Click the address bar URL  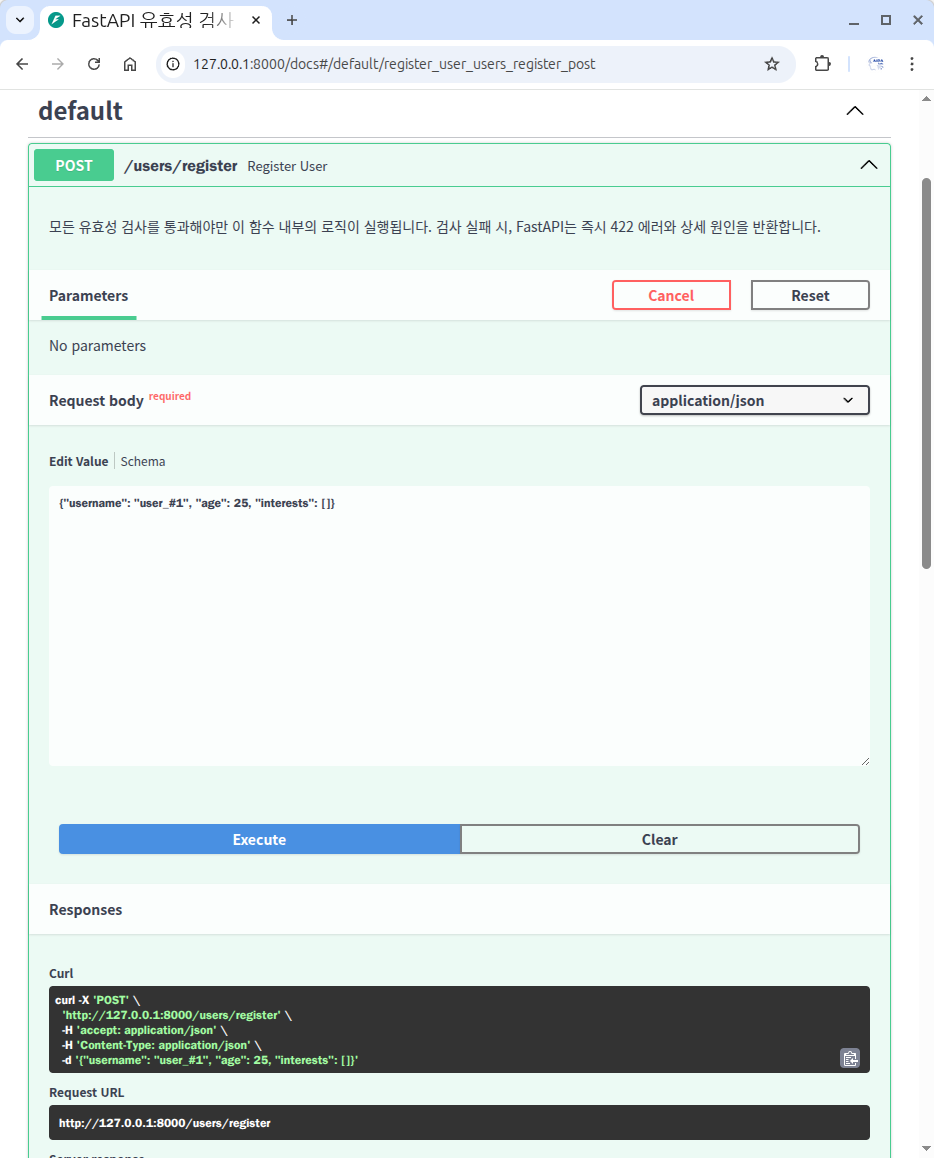click(394, 64)
